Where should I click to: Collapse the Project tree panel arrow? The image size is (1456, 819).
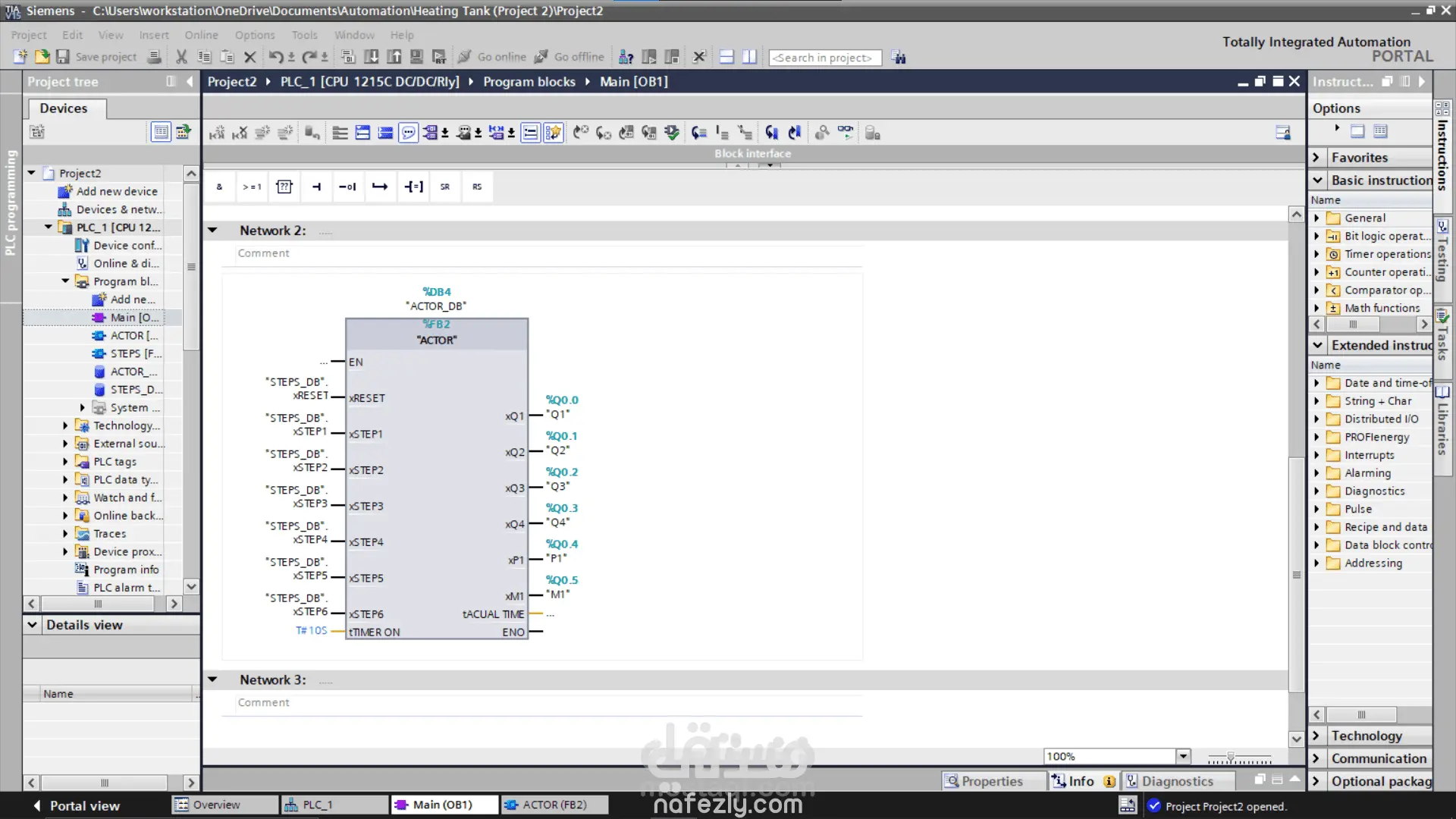click(190, 82)
